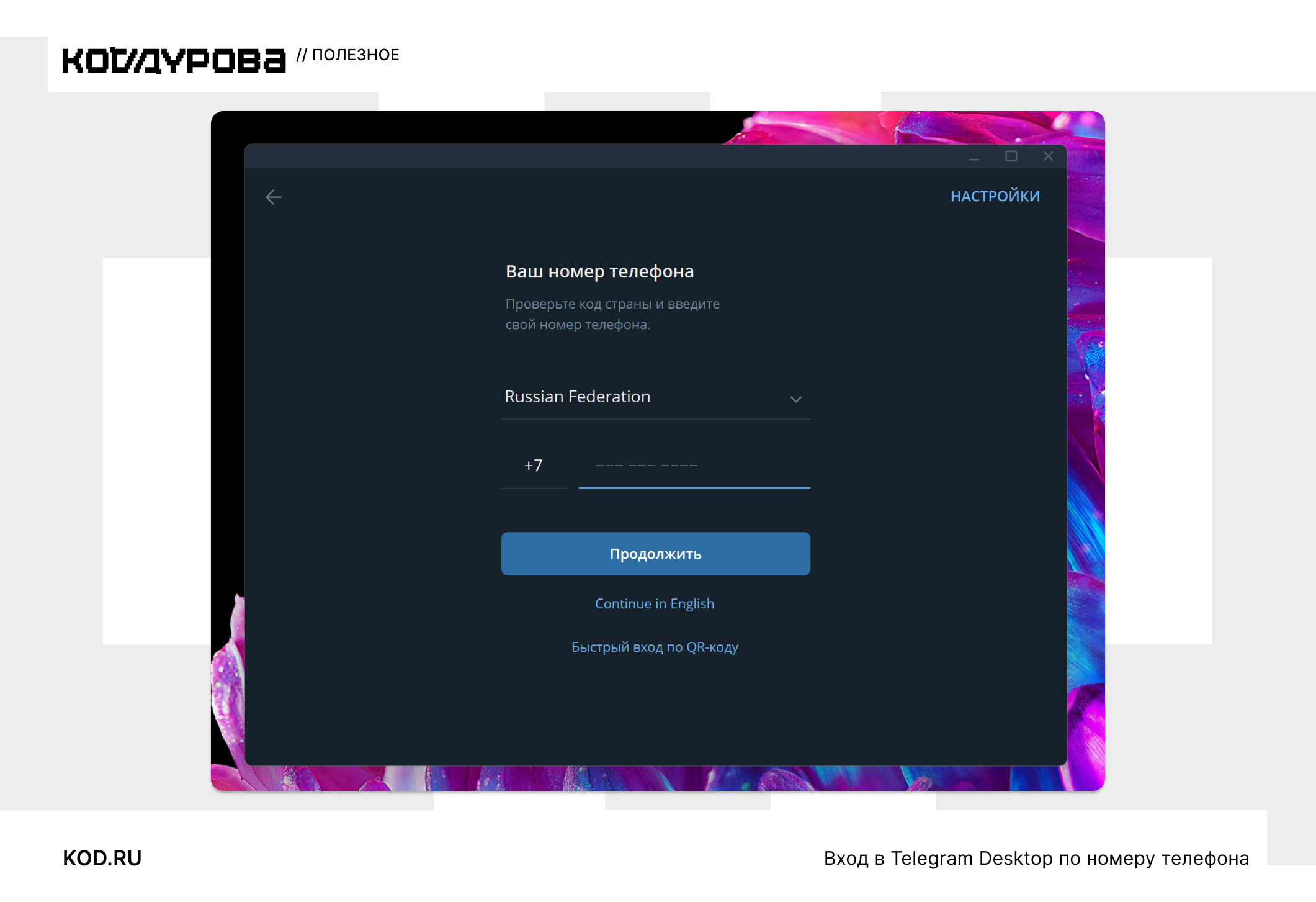Click the country dropdown chevron arrow
1316x902 pixels.
click(x=796, y=399)
